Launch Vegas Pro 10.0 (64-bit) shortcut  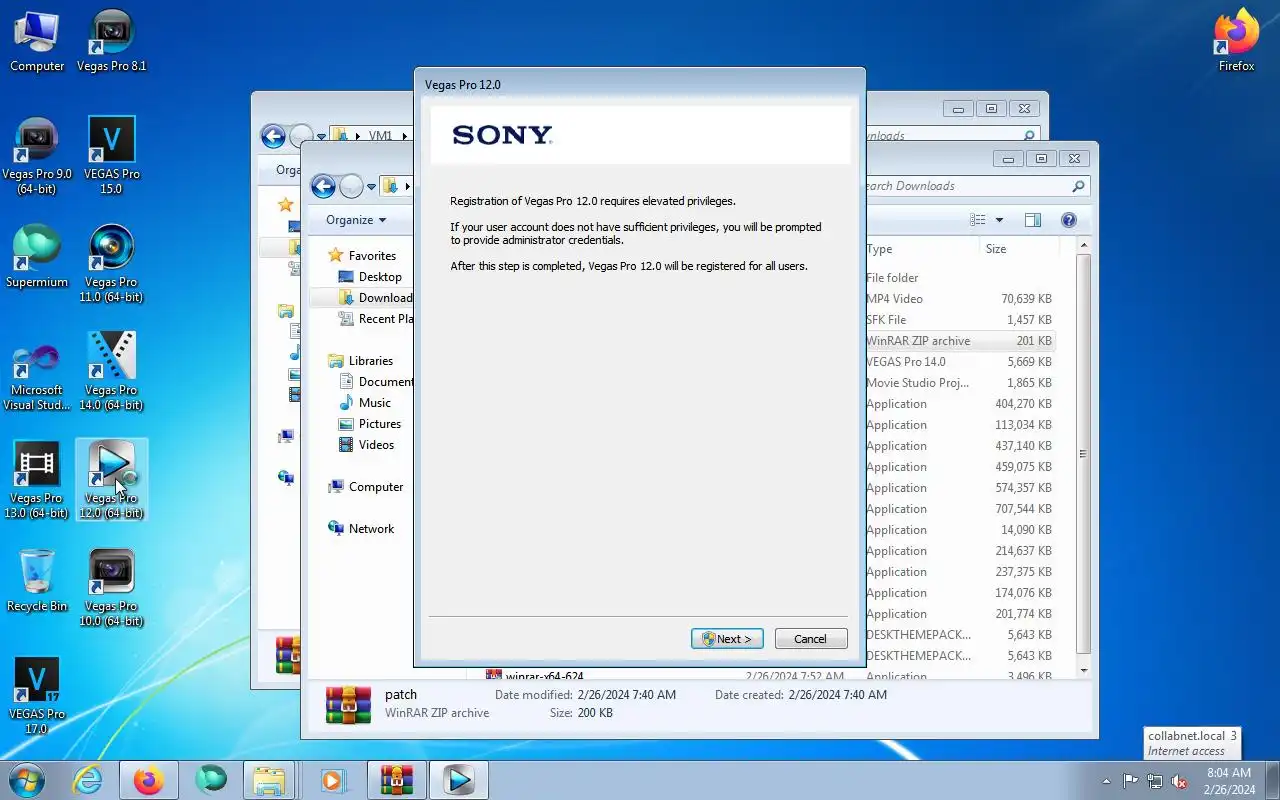point(112,588)
